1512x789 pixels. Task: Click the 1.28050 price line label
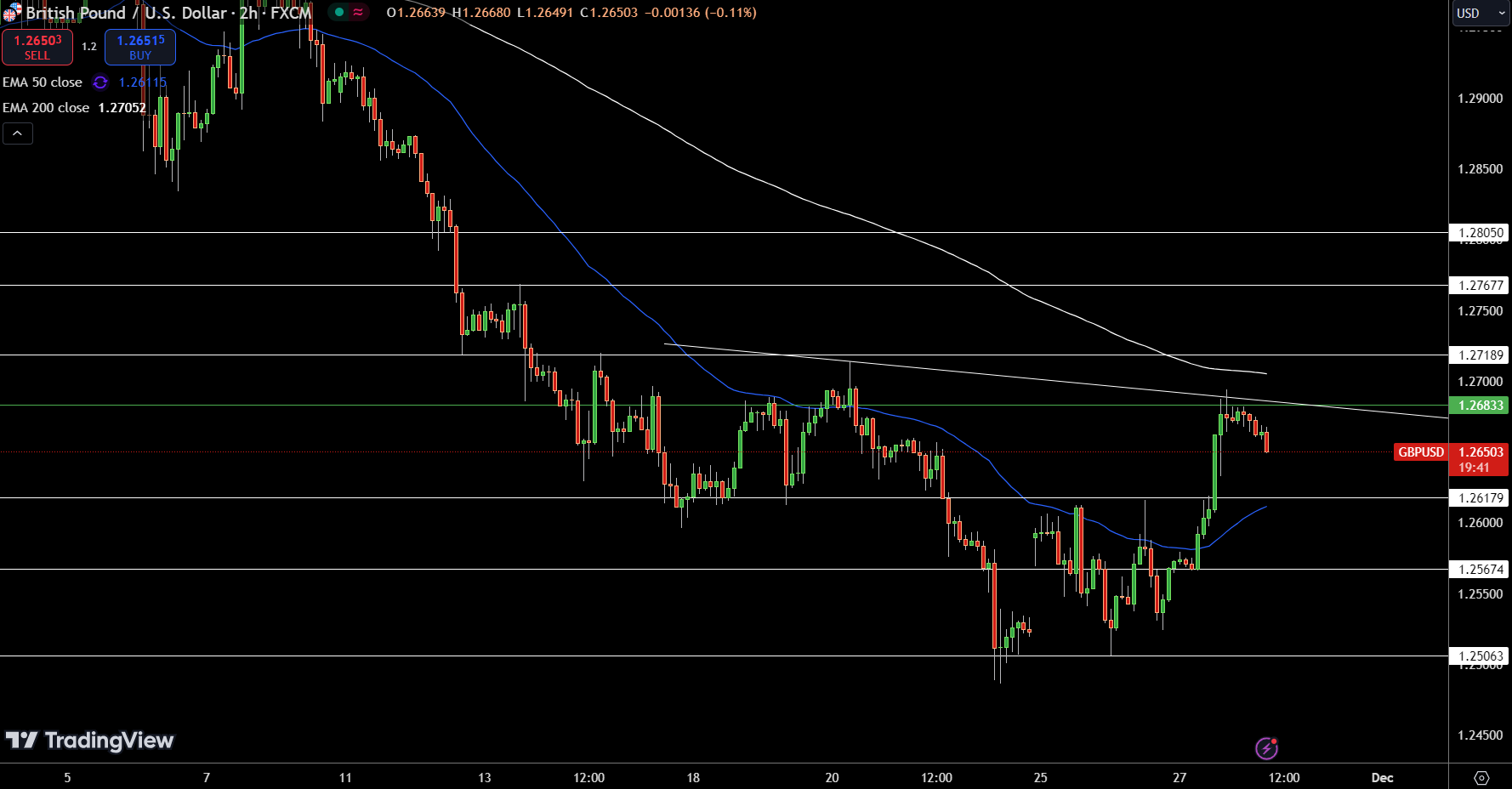click(x=1481, y=233)
